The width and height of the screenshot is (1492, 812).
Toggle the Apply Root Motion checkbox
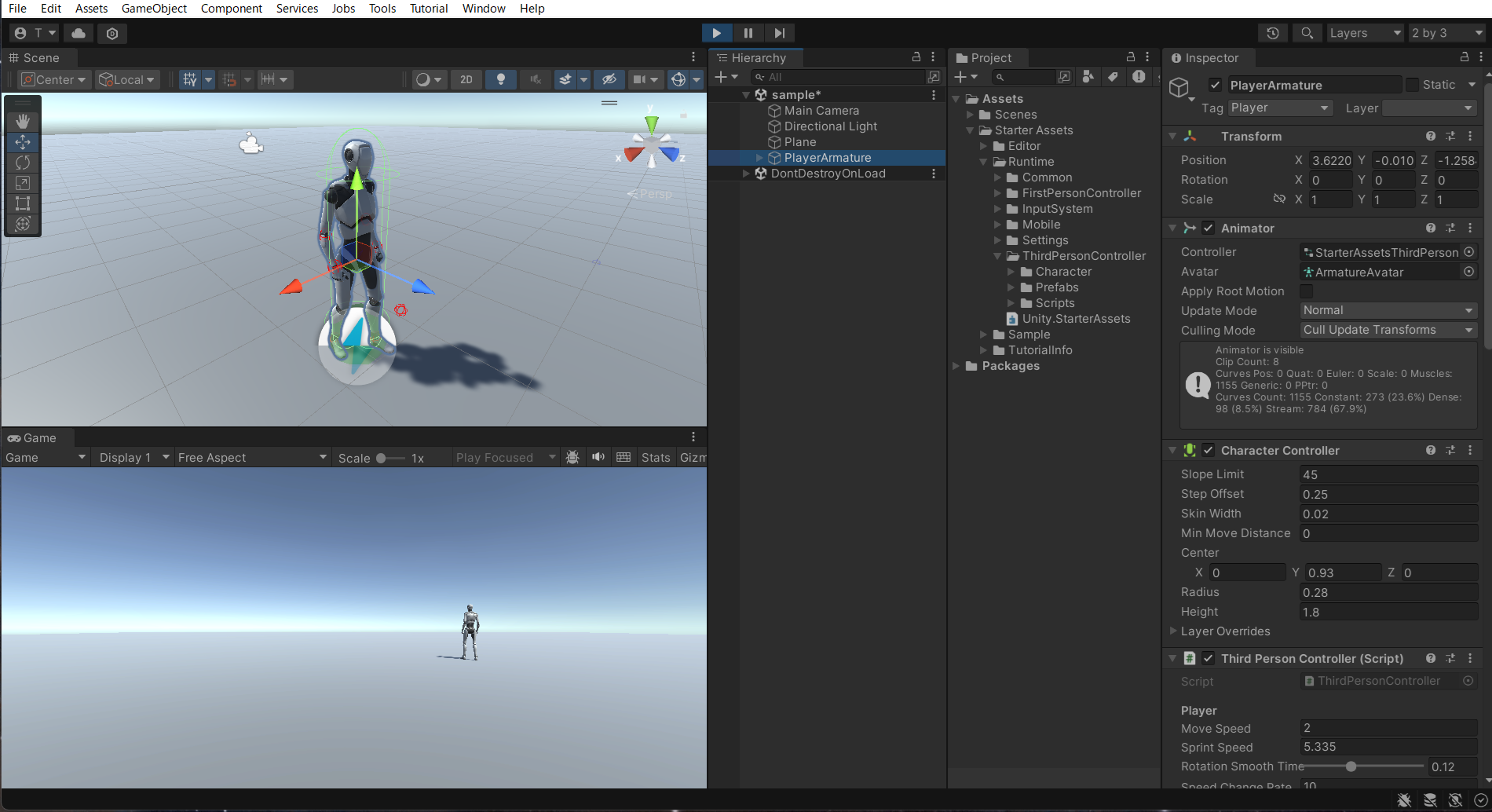tap(1307, 291)
